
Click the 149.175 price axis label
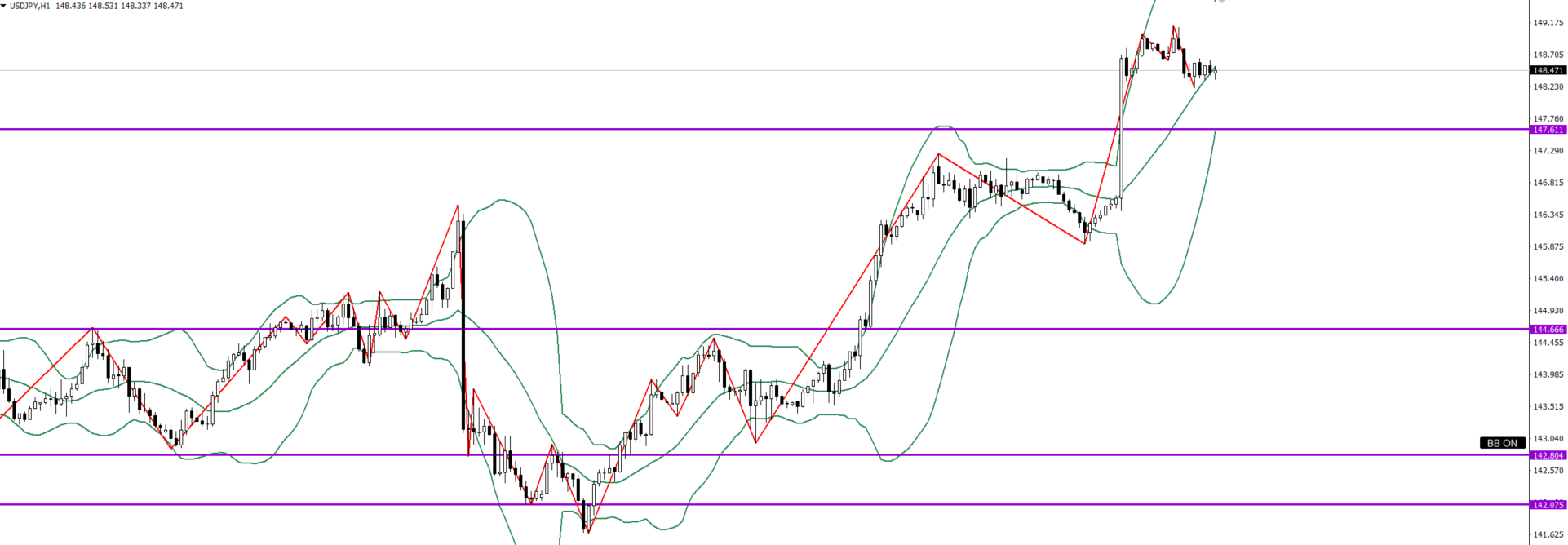point(1548,23)
